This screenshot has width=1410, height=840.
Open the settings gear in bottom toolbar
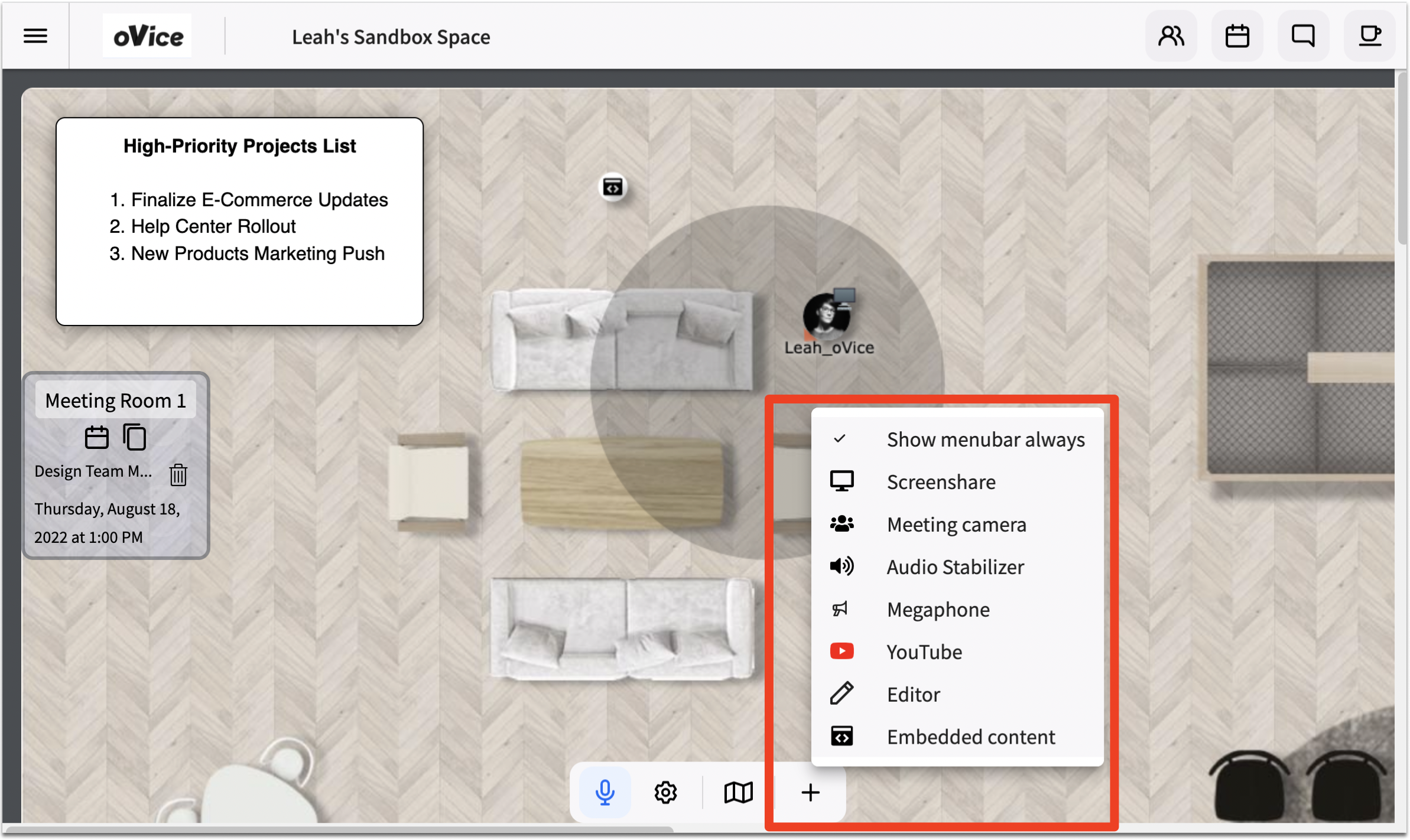pyautogui.click(x=665, y=792)
